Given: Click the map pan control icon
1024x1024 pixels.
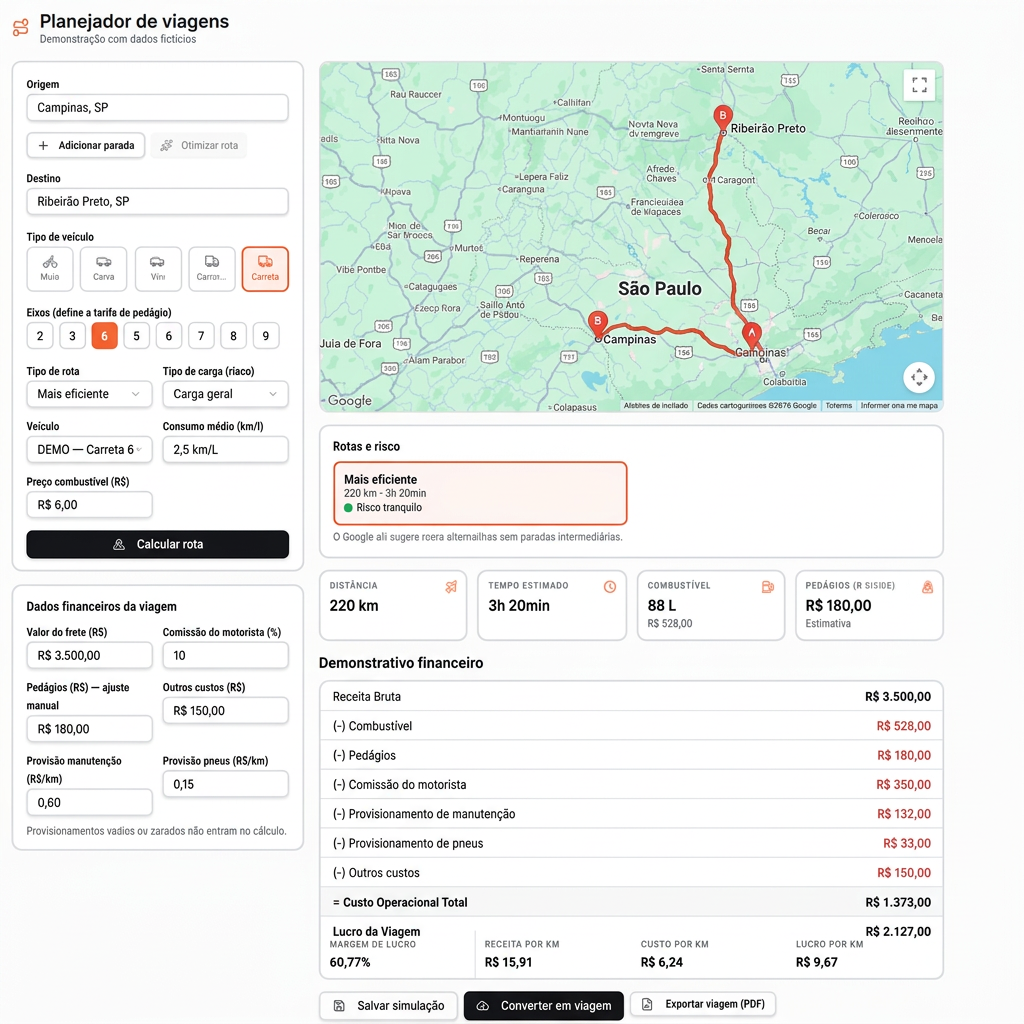Looking at the screenshot, I should (919, 377).
